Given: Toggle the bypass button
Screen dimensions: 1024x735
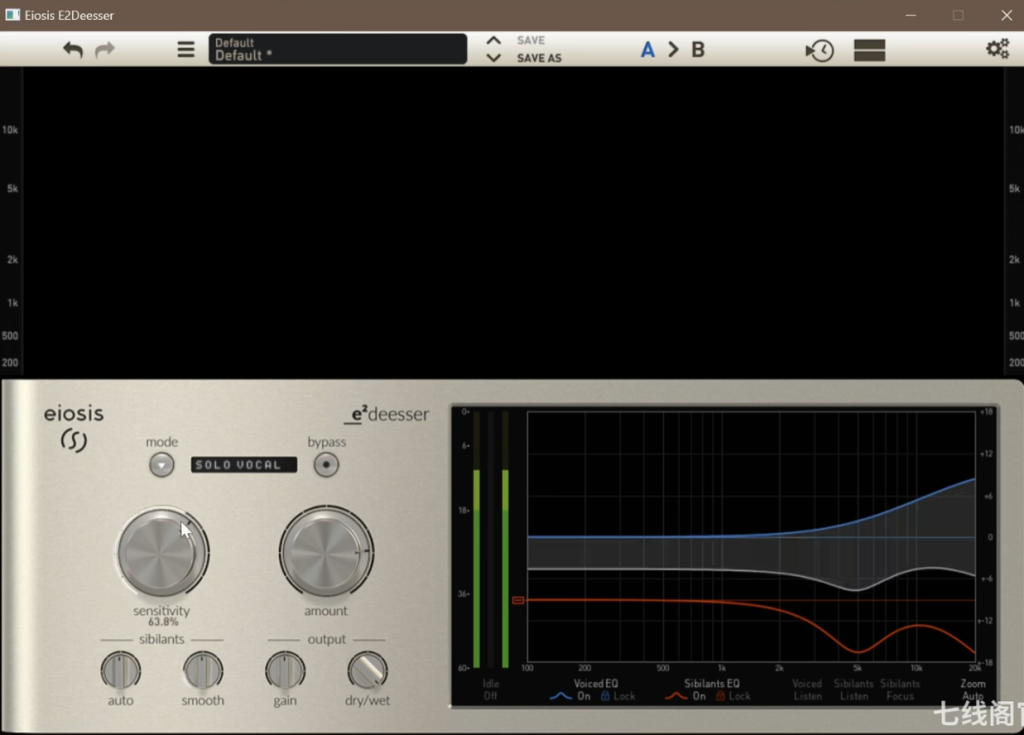Looking at the screenshot, I should 326,465.
